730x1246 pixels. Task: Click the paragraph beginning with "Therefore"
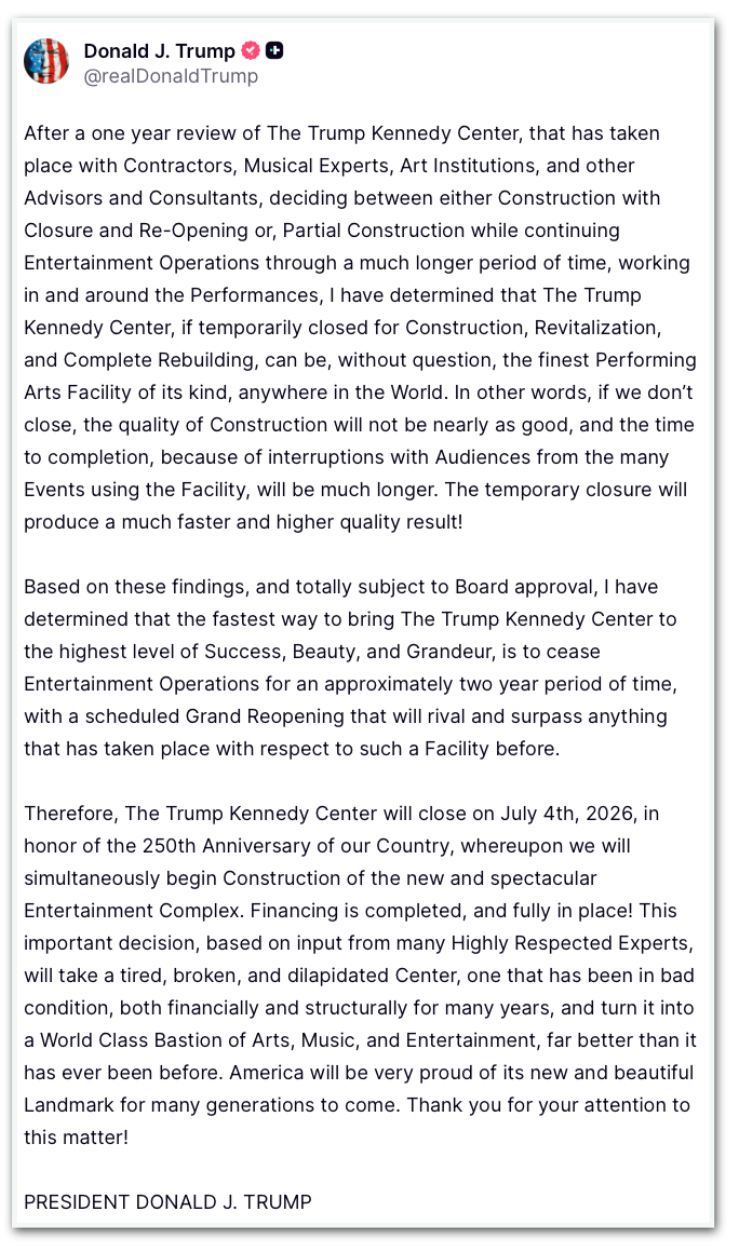pyautogui.click(x=360, y=974)
